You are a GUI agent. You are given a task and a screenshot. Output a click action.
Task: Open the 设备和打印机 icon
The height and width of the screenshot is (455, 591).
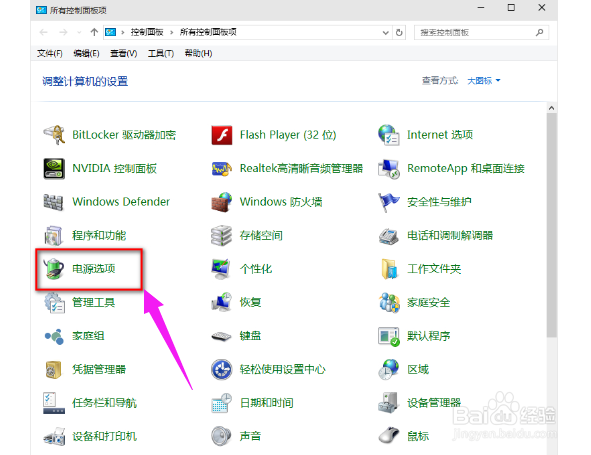54,437
